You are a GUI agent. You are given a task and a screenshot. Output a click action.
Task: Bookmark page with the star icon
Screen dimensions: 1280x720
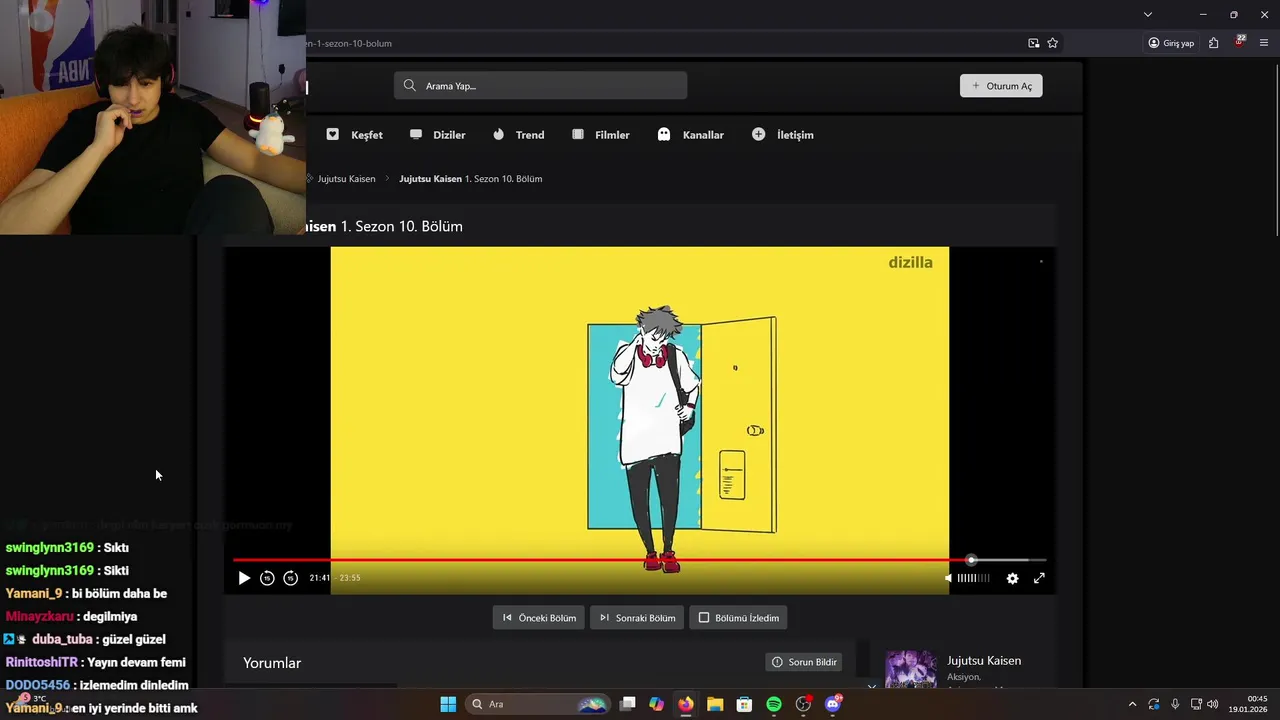[1053, 43]
